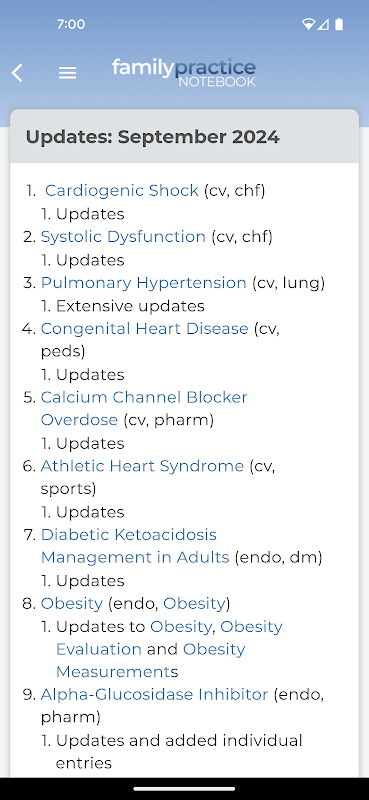Tap the cellular signal status icon

323,24
